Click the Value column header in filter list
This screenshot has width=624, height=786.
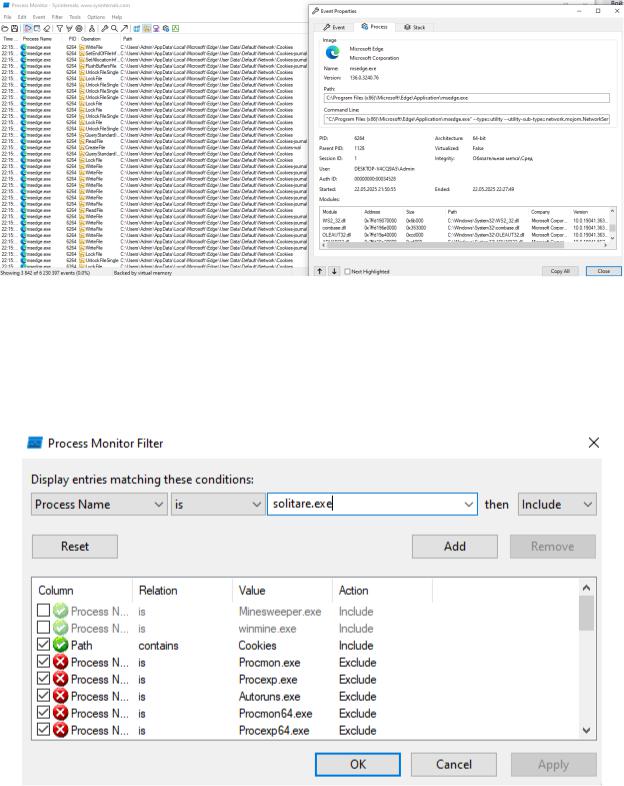(x=282, y=591)
